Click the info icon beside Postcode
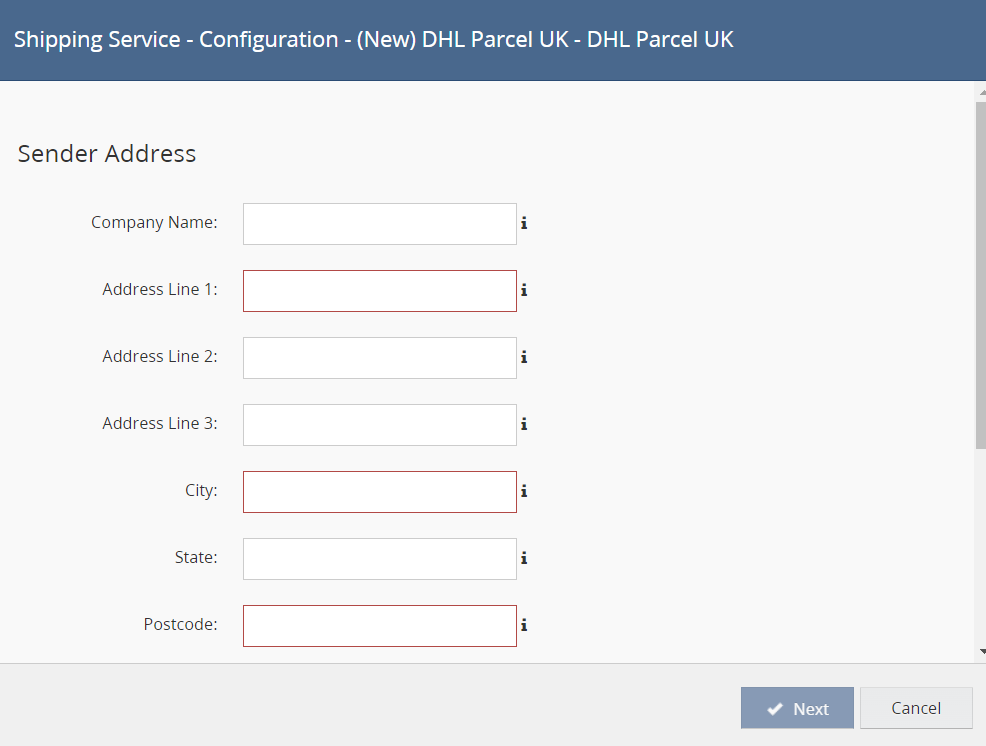Screen dimensions: 986x746 pos(524,625)
